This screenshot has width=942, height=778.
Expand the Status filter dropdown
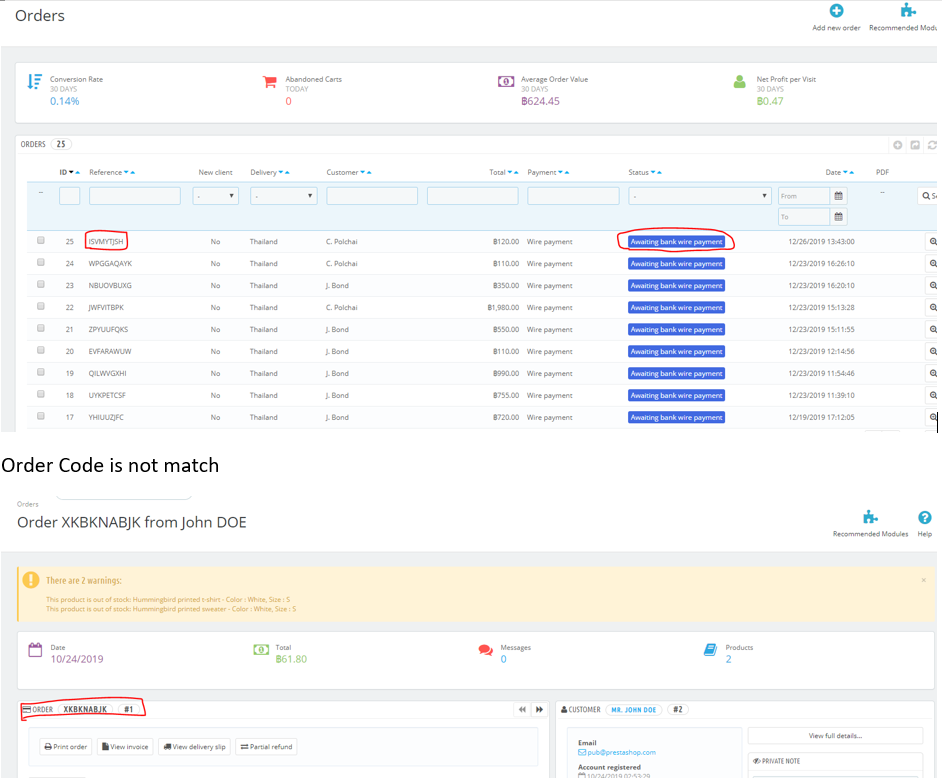(700, 196)
